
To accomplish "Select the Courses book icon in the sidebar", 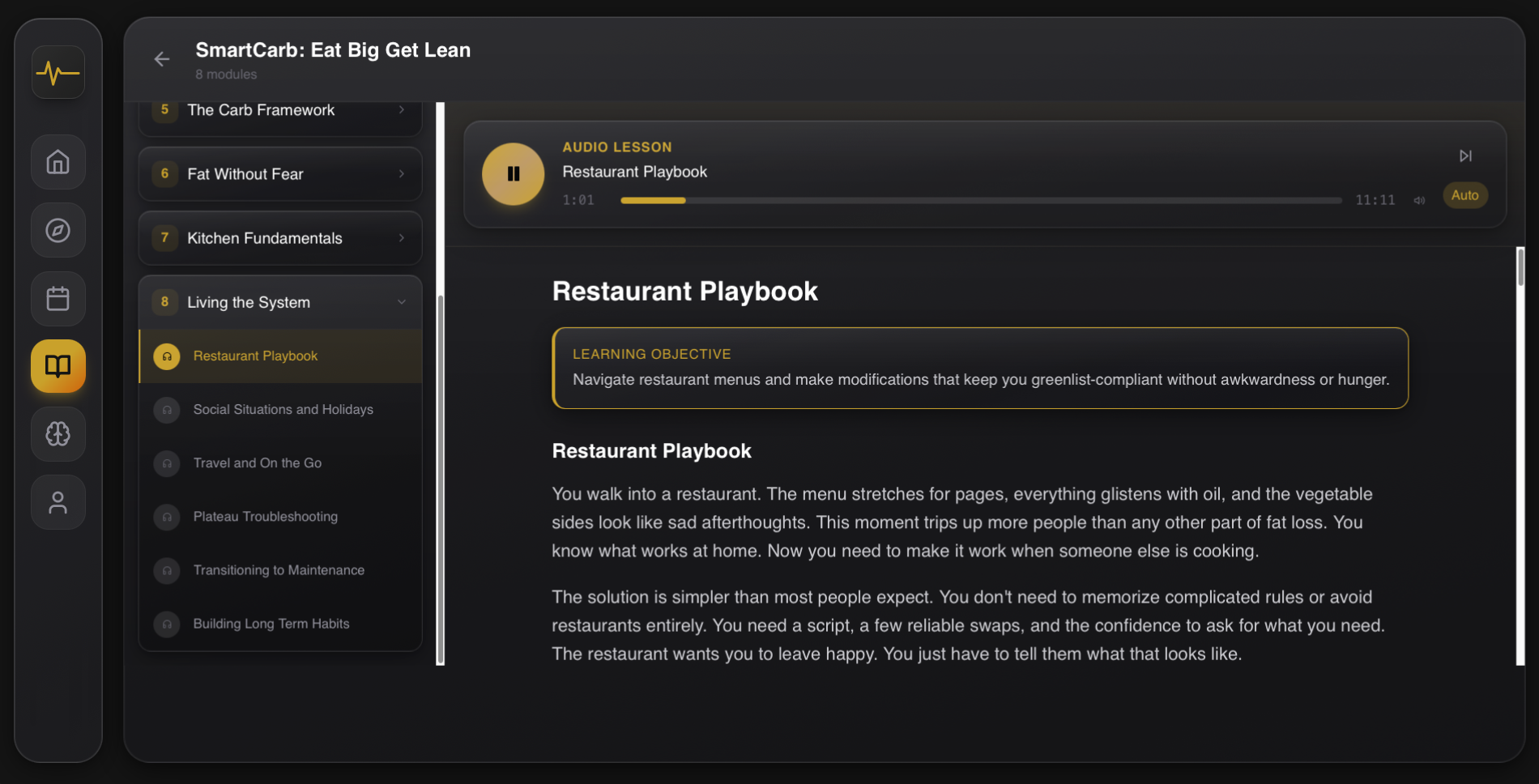I will [x=58, y=366].
